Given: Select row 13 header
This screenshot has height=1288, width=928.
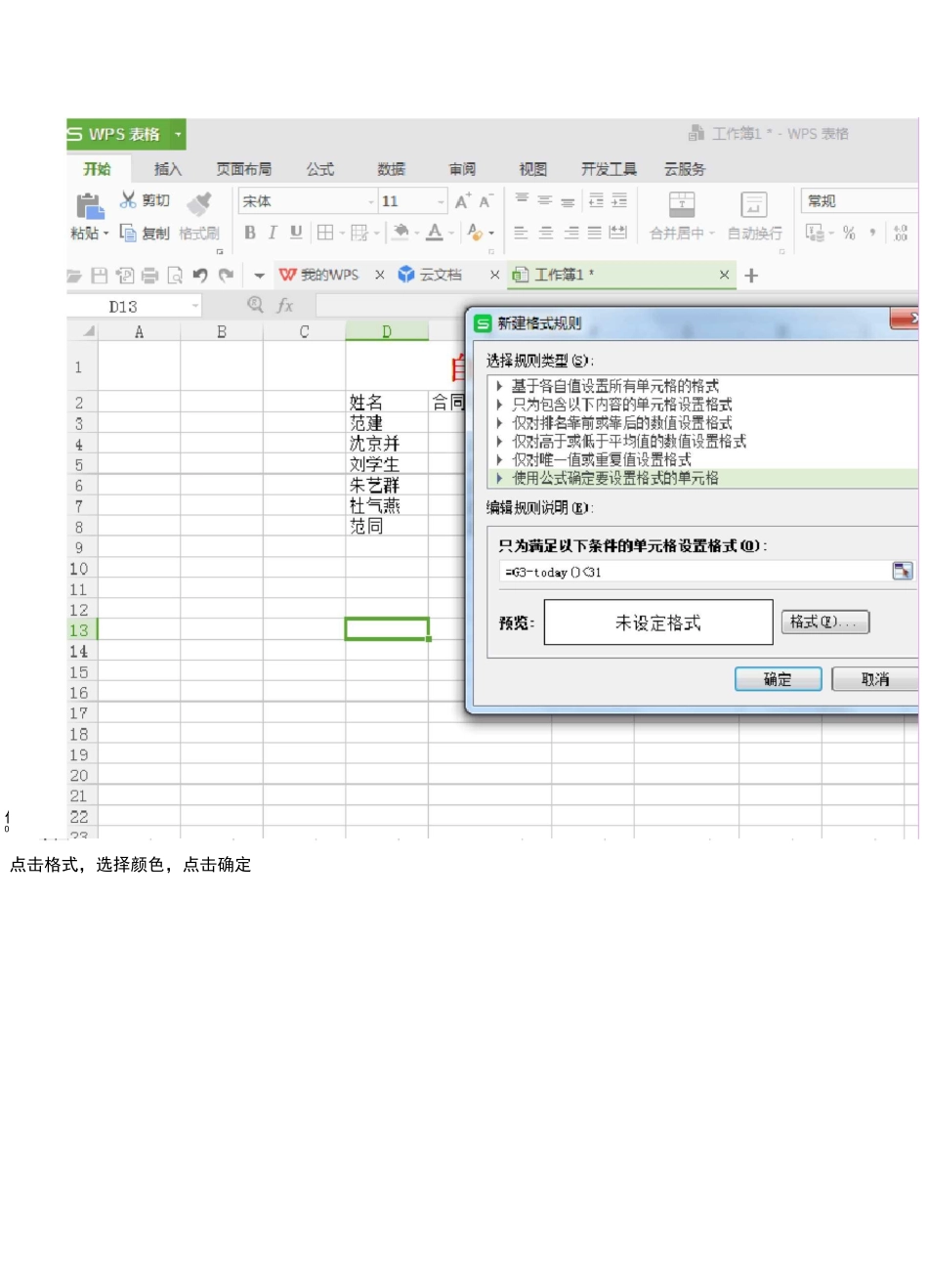Looking at the screenshot, I should (x=80, y=630).
